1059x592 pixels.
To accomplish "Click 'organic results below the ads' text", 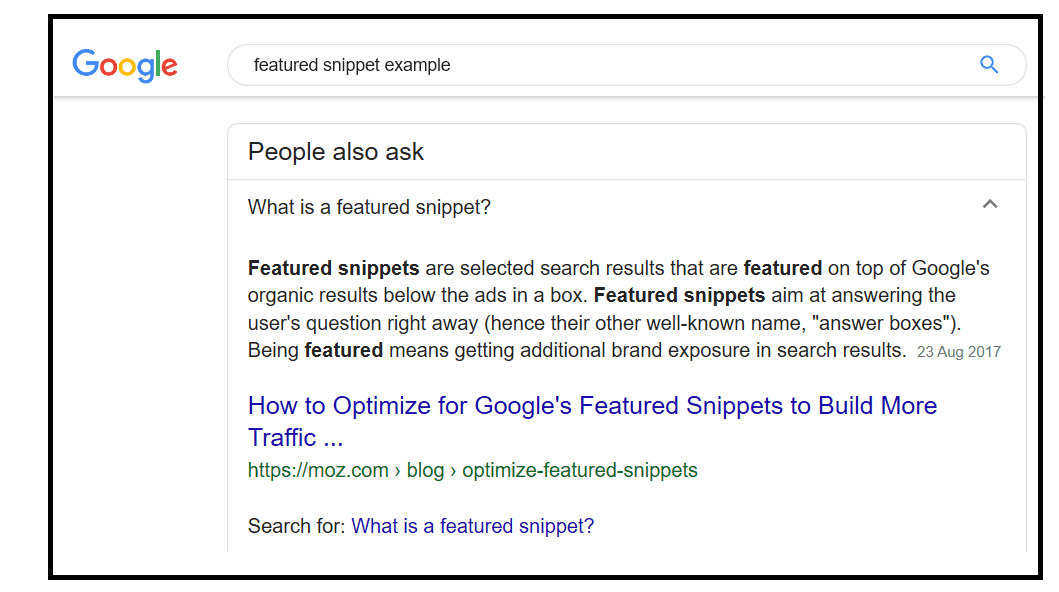I will pos(382,296).
